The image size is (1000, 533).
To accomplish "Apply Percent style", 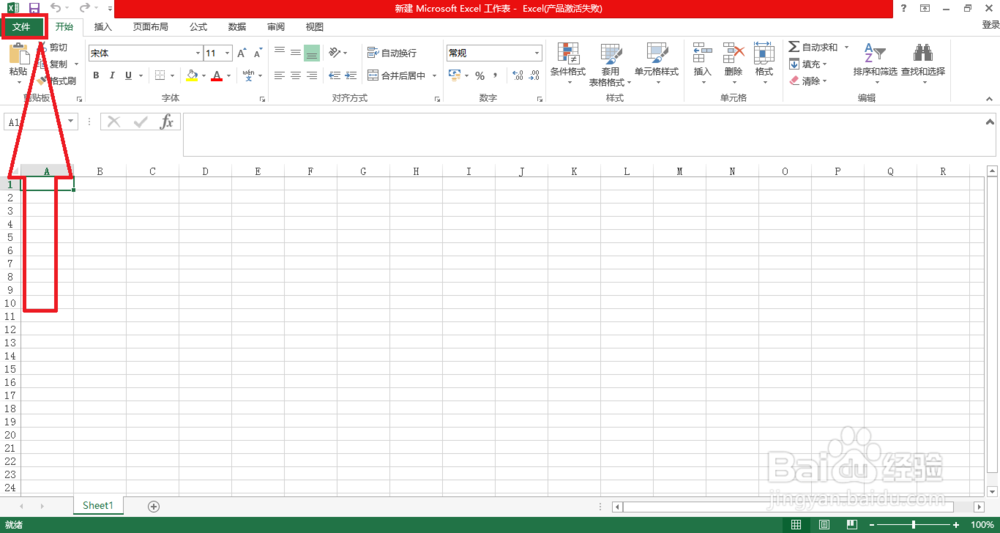I will (480, 75).
